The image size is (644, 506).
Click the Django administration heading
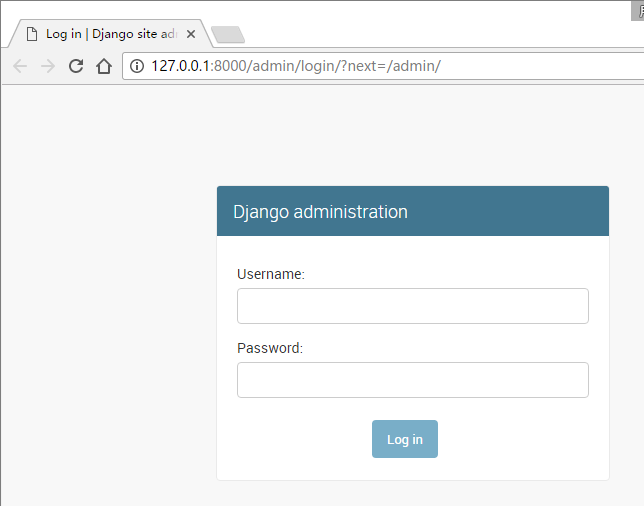[x=320, y=212]
